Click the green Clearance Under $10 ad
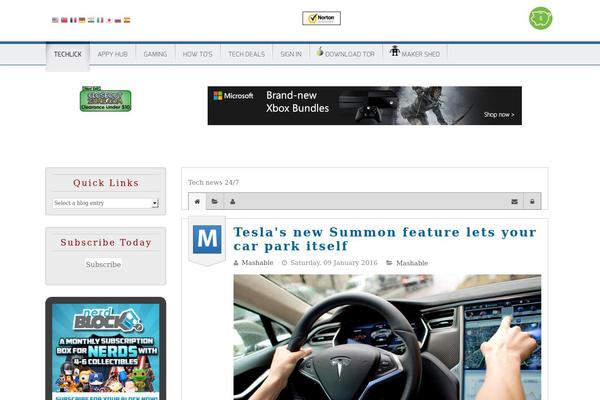 (106, 100)
